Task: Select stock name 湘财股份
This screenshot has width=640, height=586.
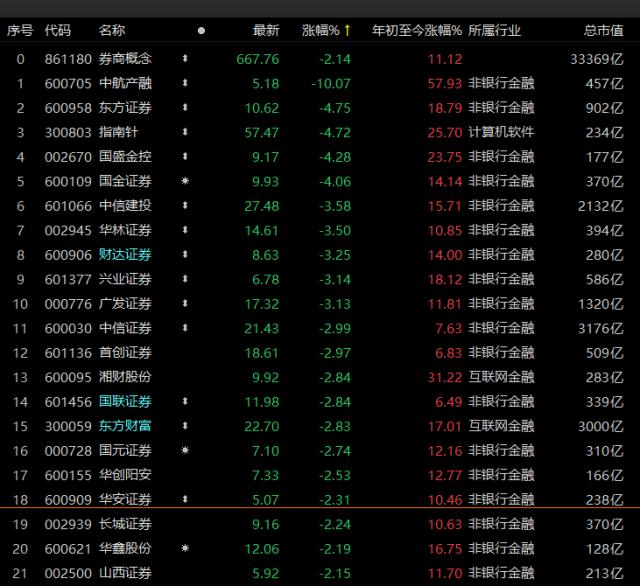Action: [125, 377]
